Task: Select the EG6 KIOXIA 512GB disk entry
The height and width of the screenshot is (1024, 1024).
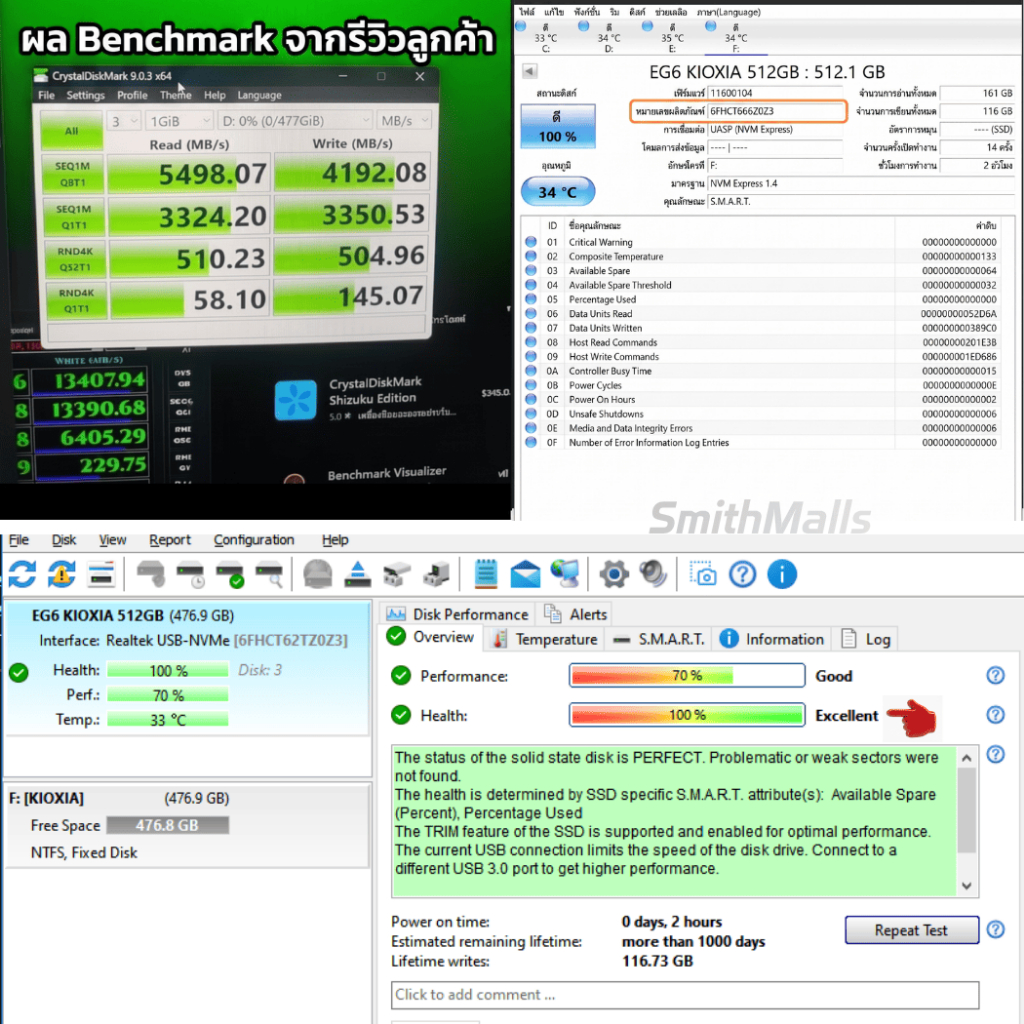Action: 188,668
